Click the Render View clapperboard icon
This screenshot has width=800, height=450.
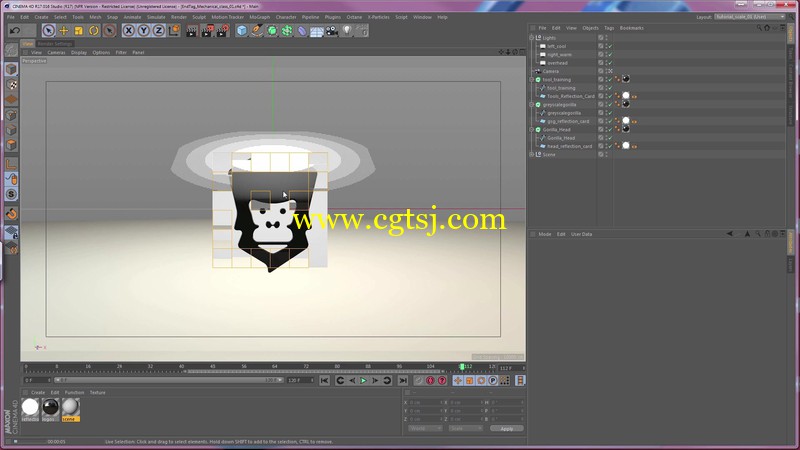(192, 31)
